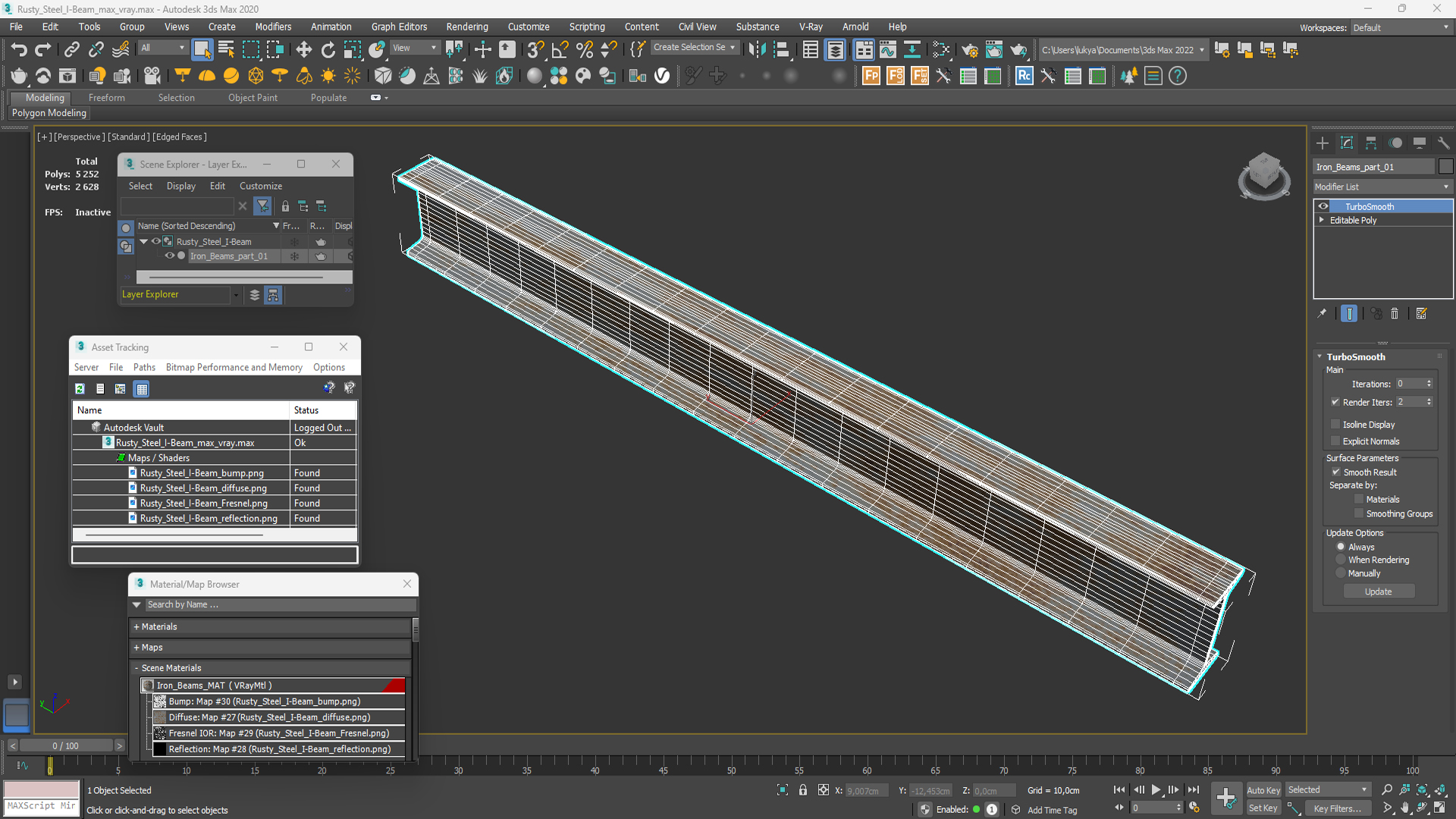This screenshot has height=819, width=1456.
Task: Open the V-Ray menu
Action: pyautogui.click(x=811, y=27)
